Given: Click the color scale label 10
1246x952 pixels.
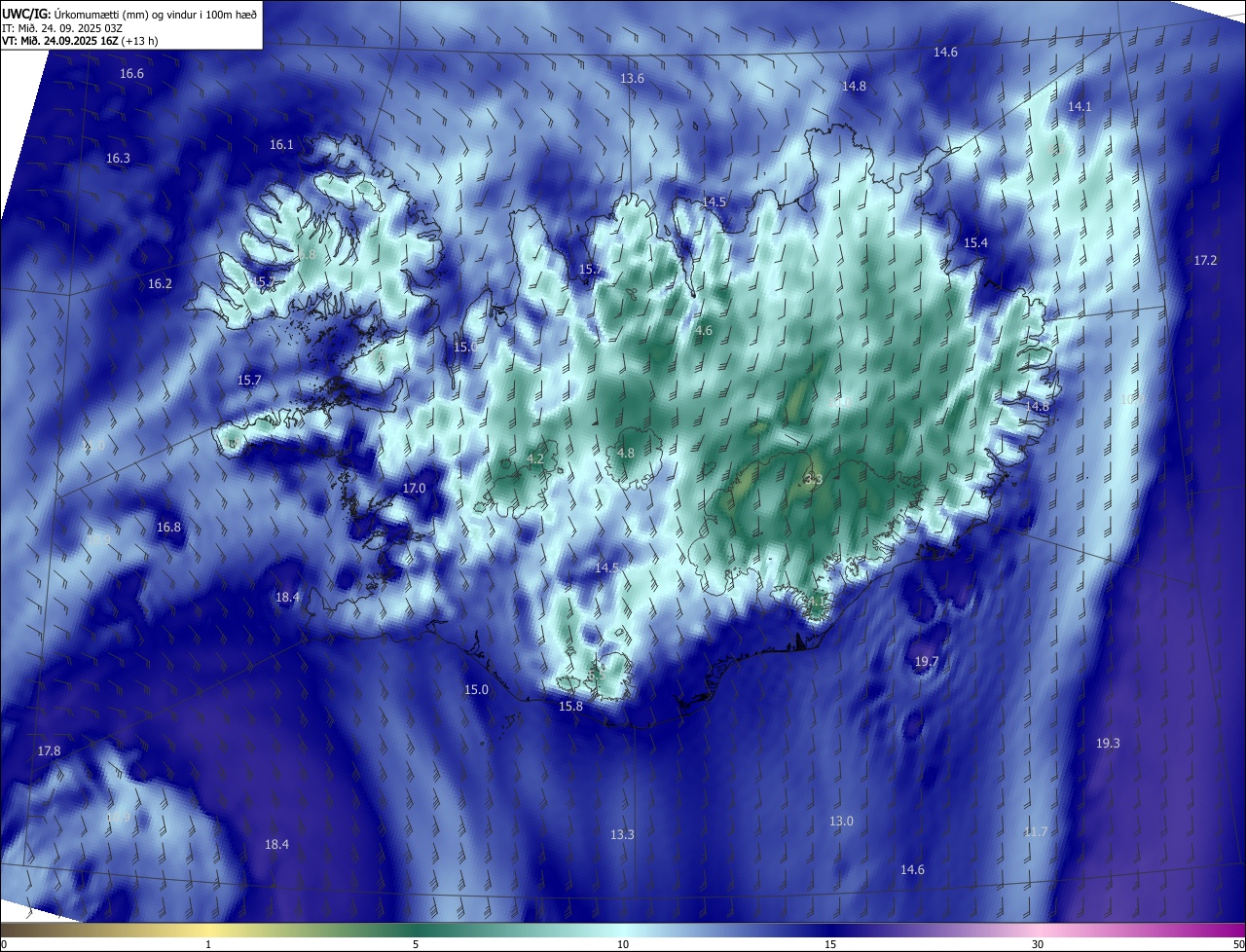Looking at the screenshot, I should [623, 944].
